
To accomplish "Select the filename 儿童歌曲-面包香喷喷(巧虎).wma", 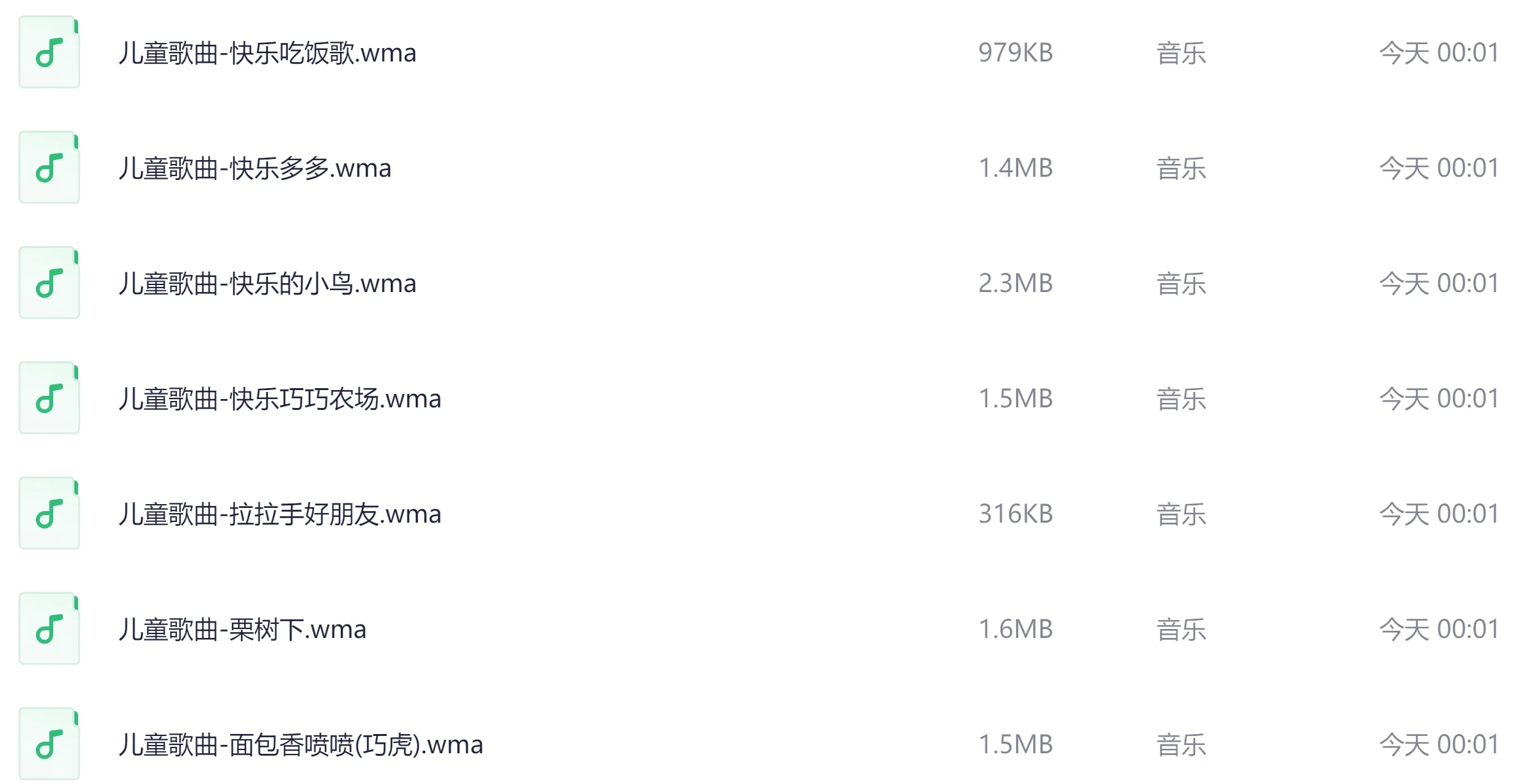I will [301, 745].
